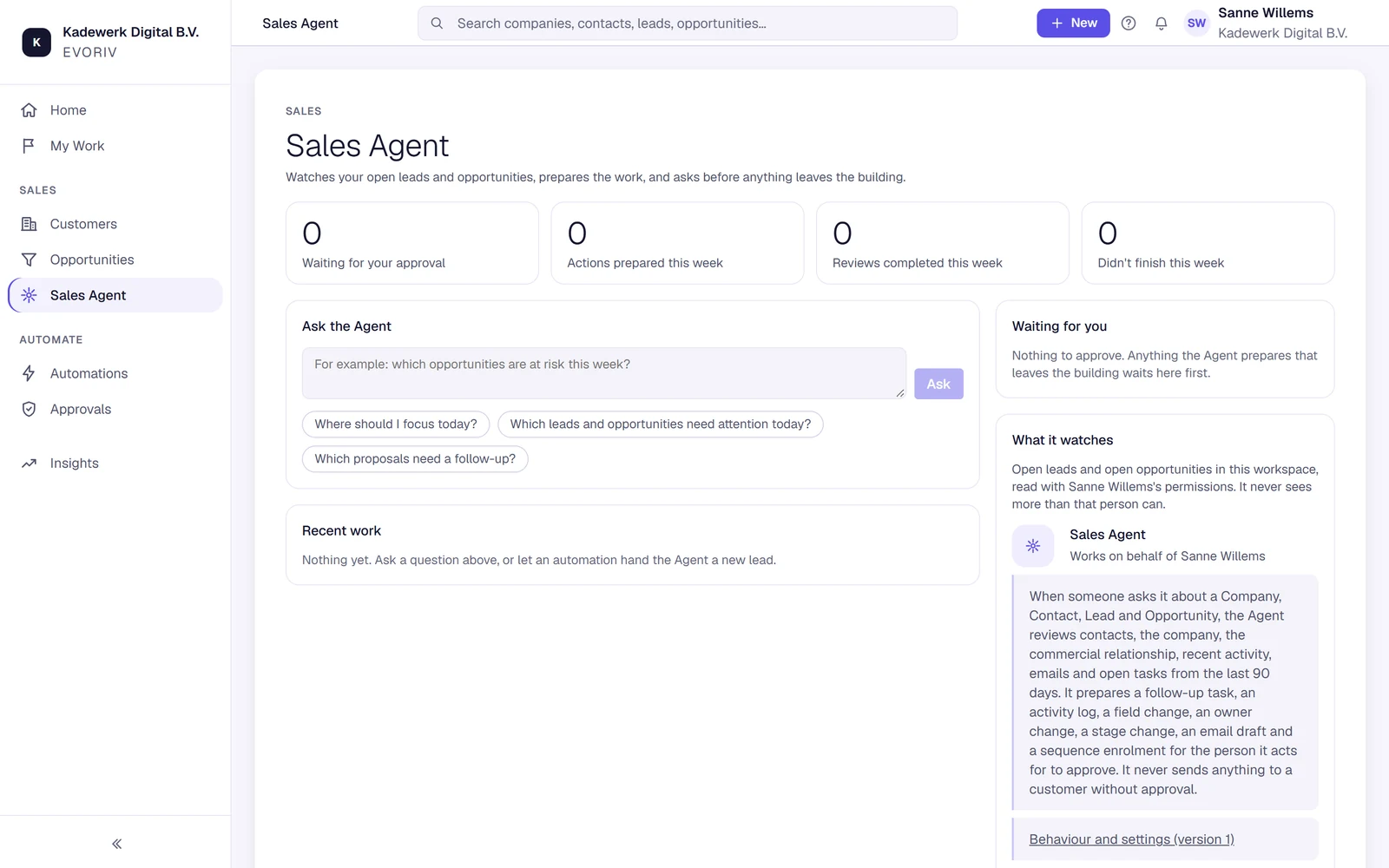Click the 'Actions prepared this week' stat card
1389x868 pixels.
(677, 243)
